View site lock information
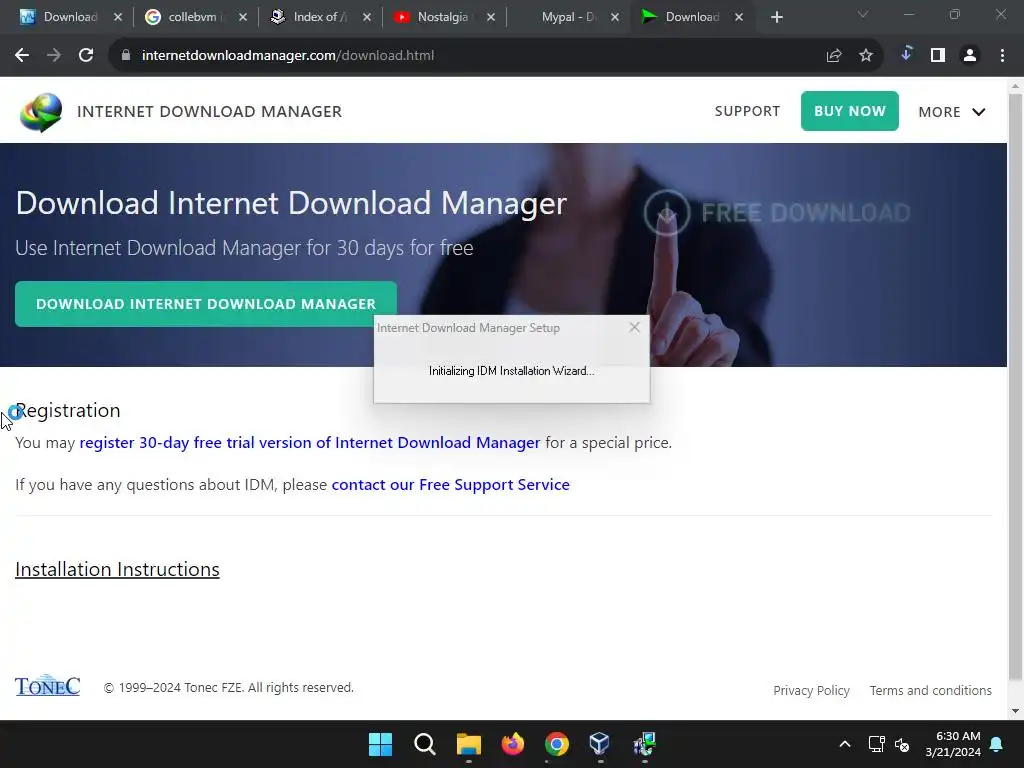The height and width of the screenshot is (768, 1024). click(125, 56)
